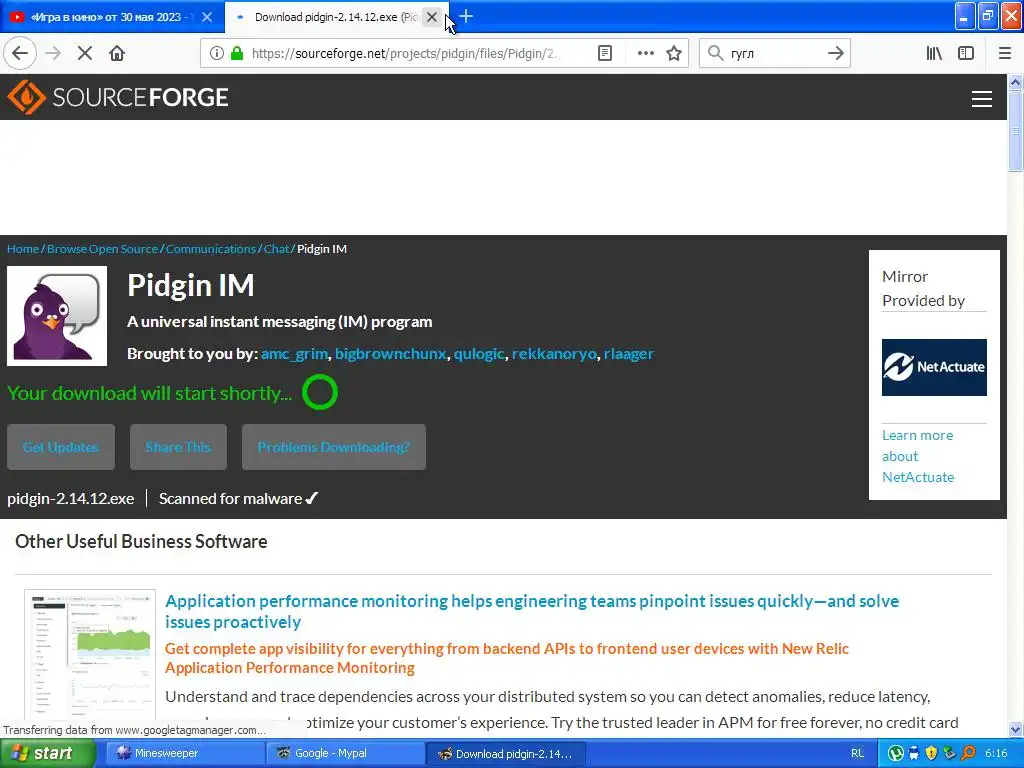Switch to Google - Mypal taskbar window
1024x768 pixels.
(x=345, y=754)
